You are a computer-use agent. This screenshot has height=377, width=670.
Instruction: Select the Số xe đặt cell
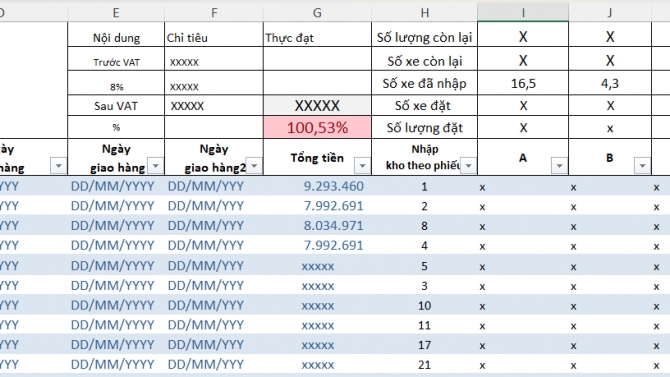point(424,106)
